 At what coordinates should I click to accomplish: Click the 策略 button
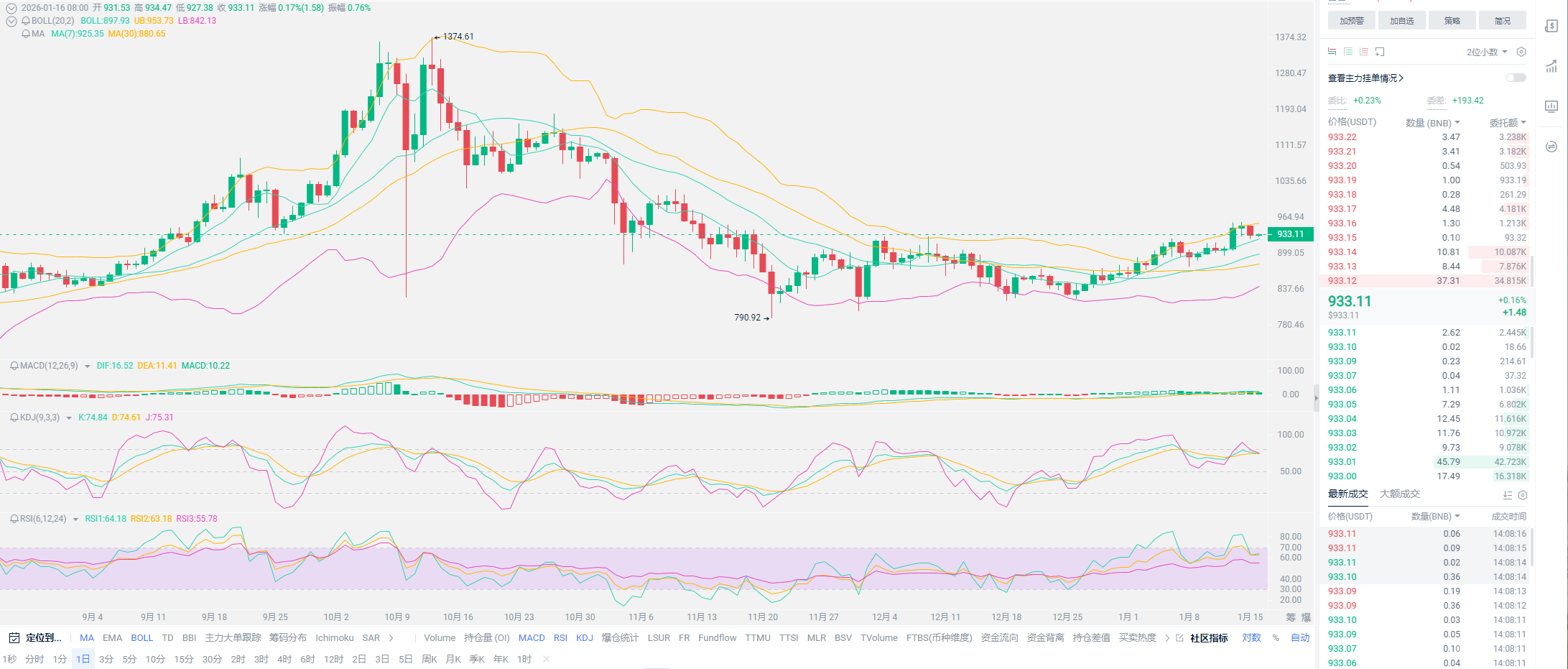pos(1452,21)
